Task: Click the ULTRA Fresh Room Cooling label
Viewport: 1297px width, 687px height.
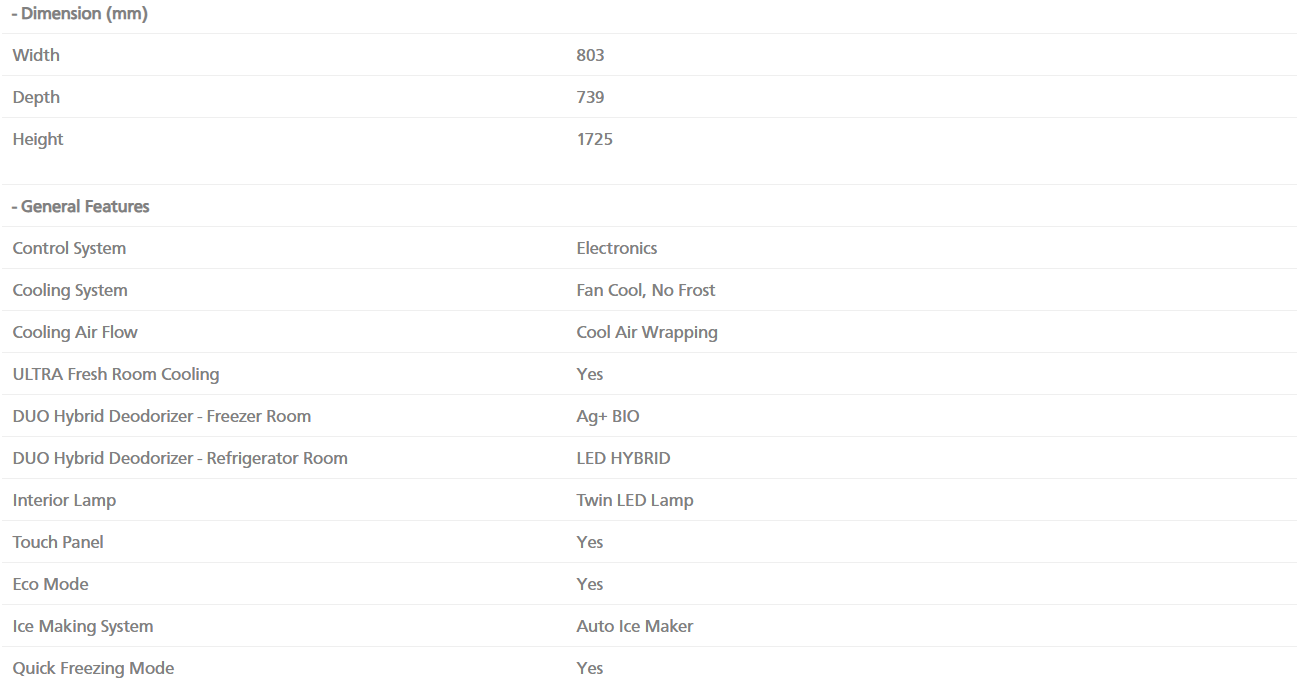Action: click(116, 374)
